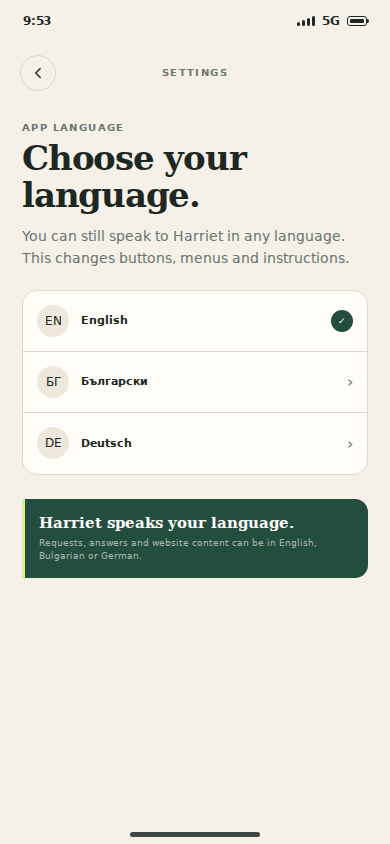390x844 pixels.
Task: Tap the DE language badge
Action: [53, 443]
